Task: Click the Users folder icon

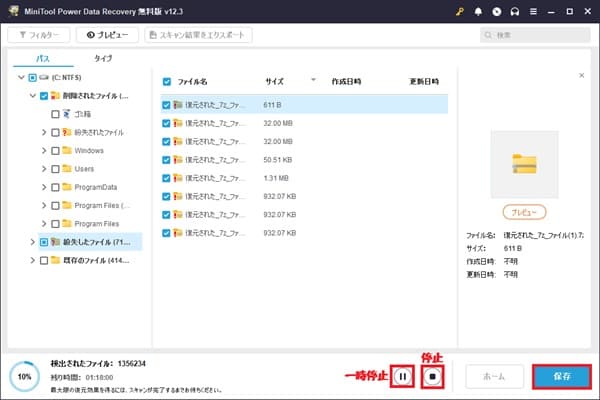Action: [x=67, y=168]
